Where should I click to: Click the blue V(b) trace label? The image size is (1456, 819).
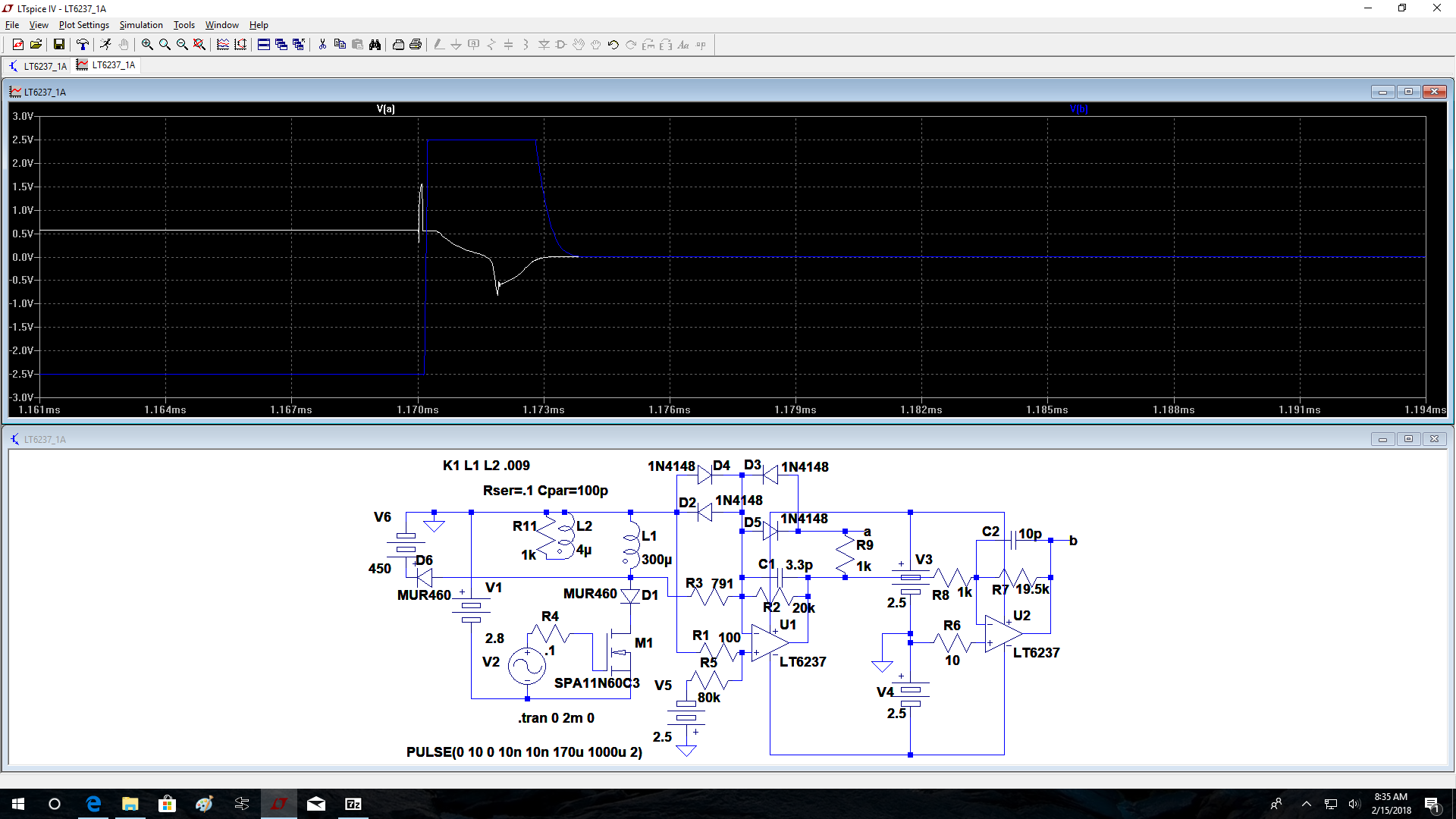pyautogui.click(x=1078, y=109)
